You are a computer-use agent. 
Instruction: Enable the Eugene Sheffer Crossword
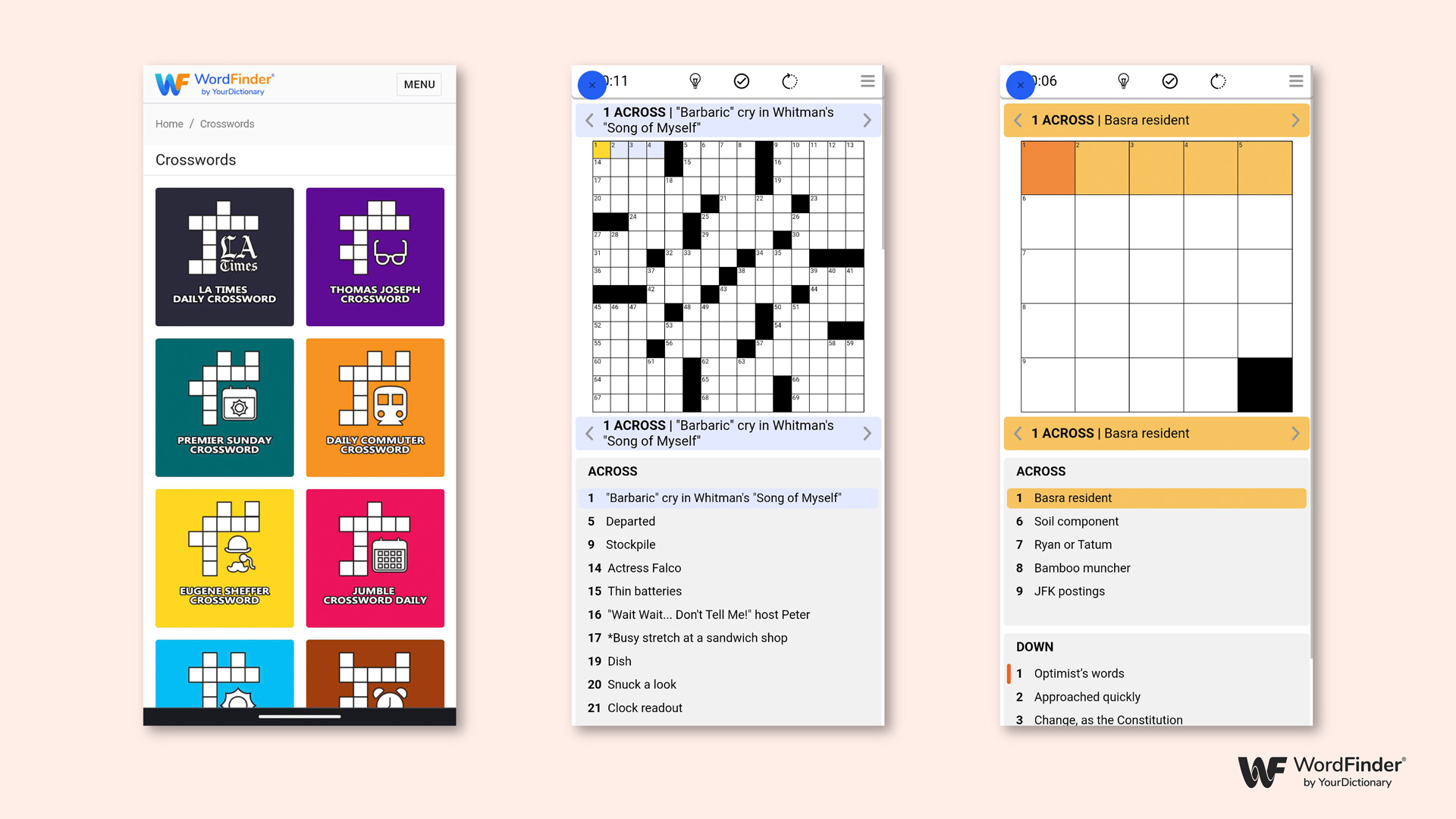pyautogui.click(x=224, y=559)
